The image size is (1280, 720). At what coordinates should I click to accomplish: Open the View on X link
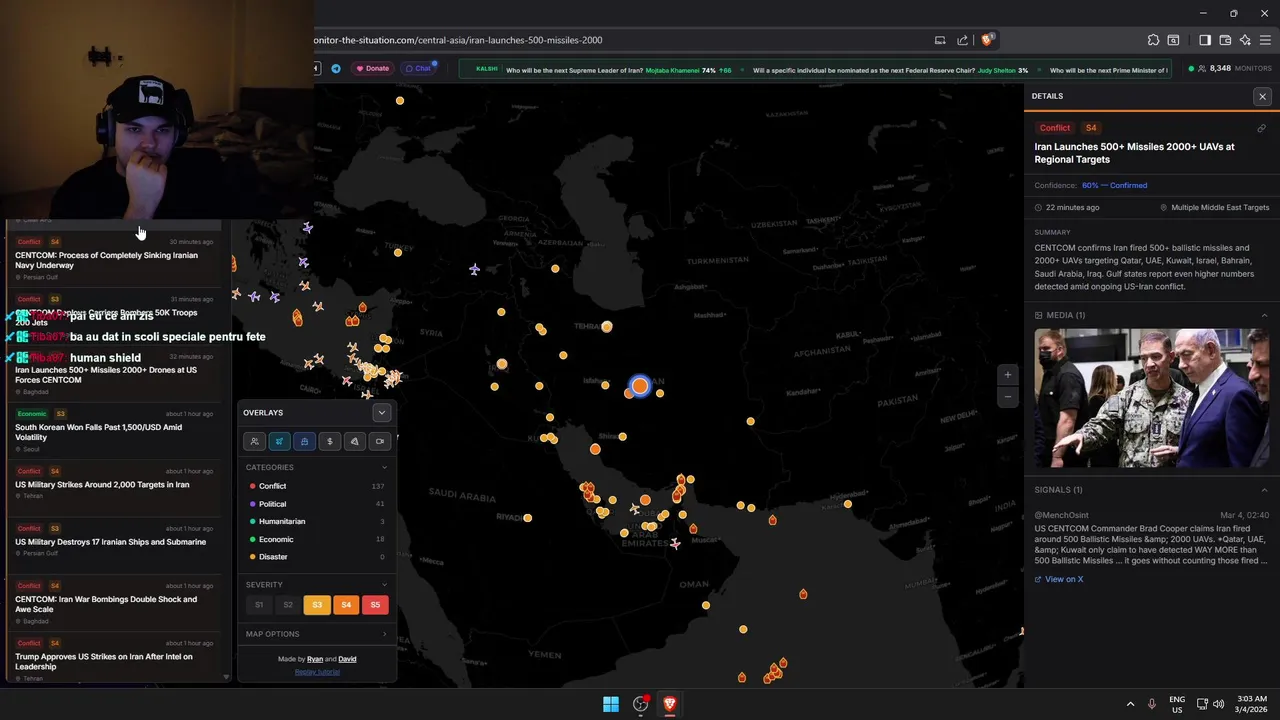tap(1059, 579)
